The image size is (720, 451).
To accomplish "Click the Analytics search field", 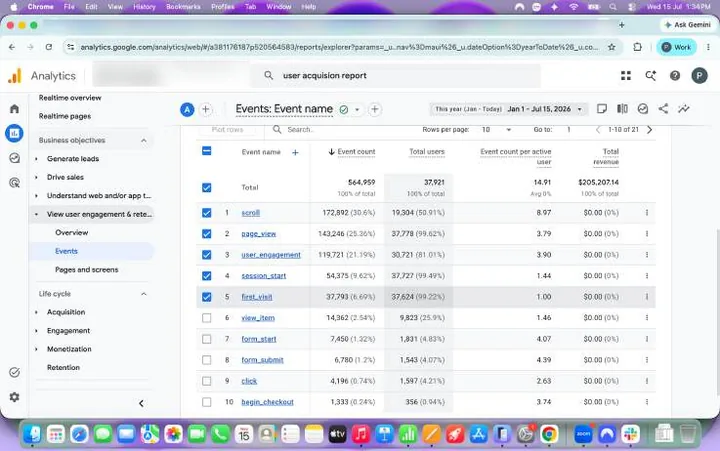I will [395, 75].
